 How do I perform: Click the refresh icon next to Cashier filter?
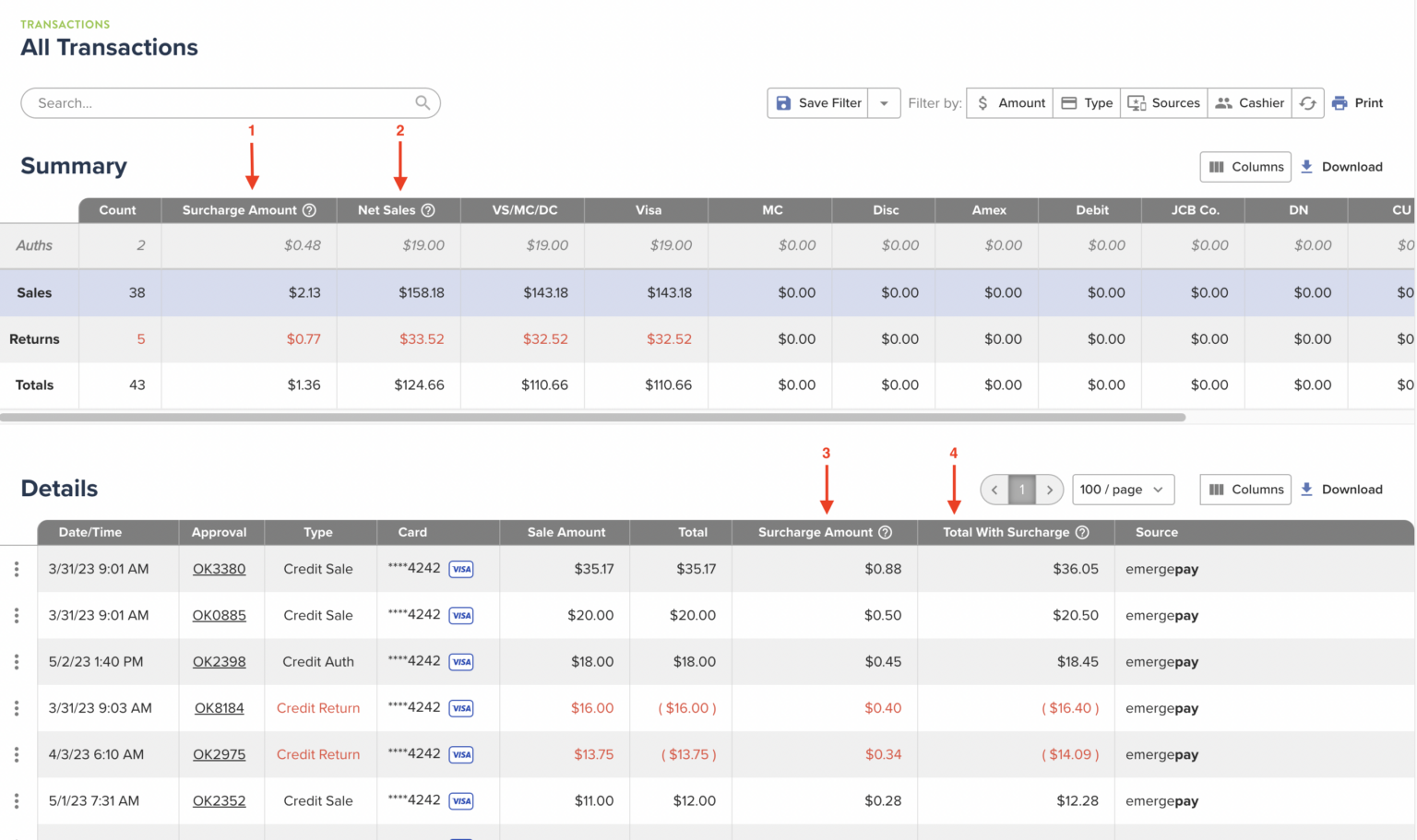[1308, 102]
